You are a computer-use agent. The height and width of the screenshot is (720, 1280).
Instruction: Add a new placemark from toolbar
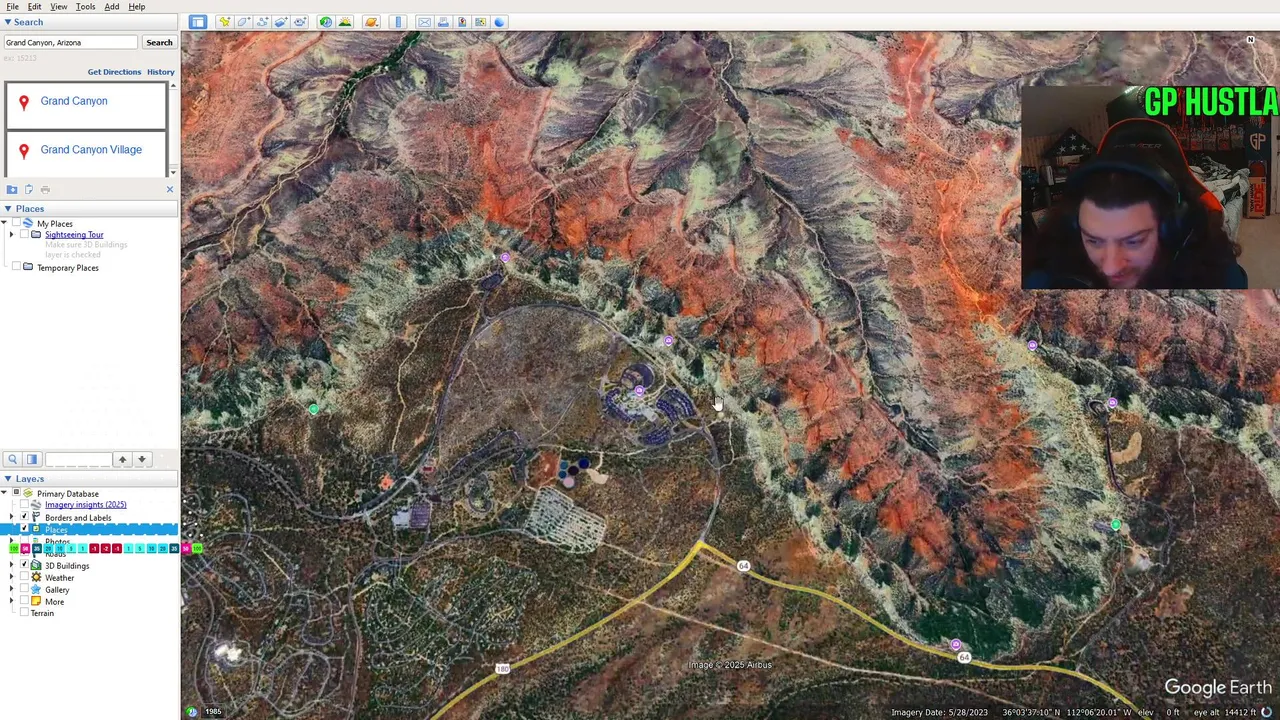click(225, 22)
